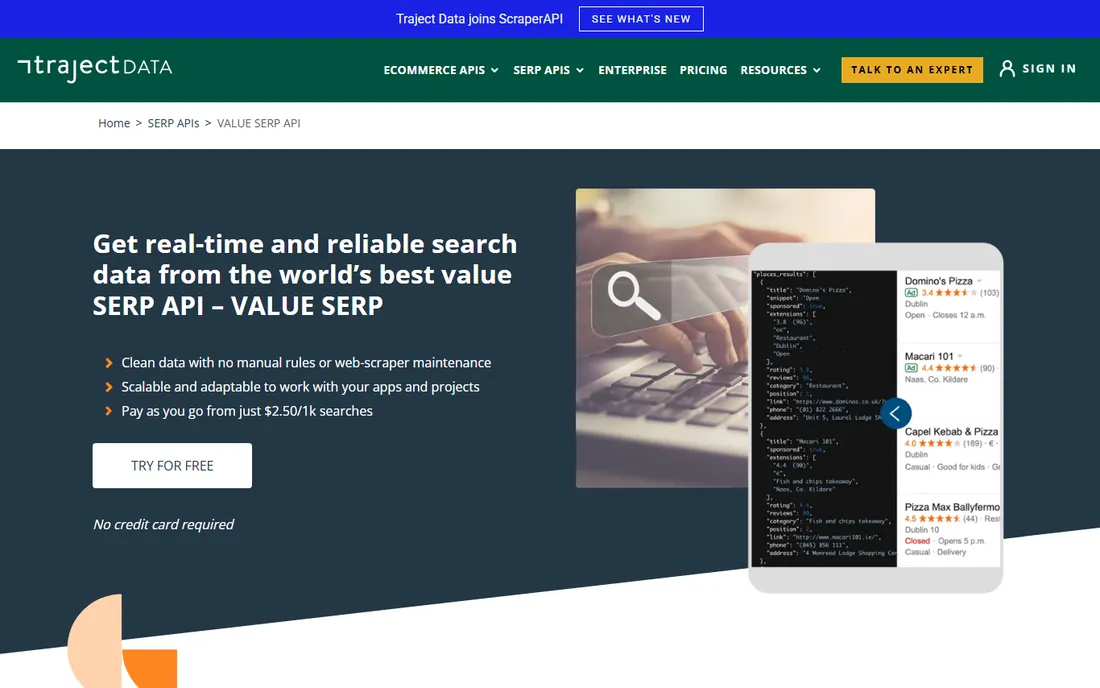
Task: Expand the SERP APIs chevron
Action: point(579,70)
